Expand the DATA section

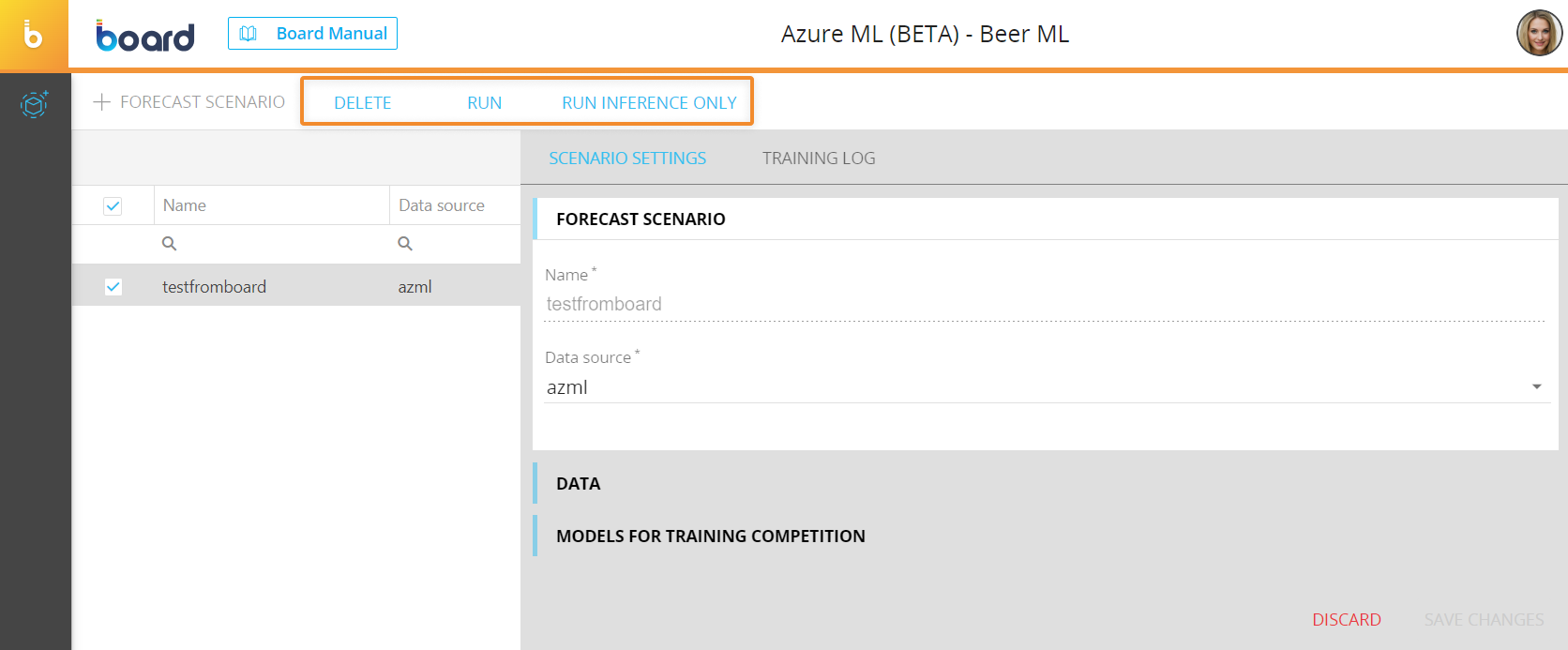point(1046,484)
